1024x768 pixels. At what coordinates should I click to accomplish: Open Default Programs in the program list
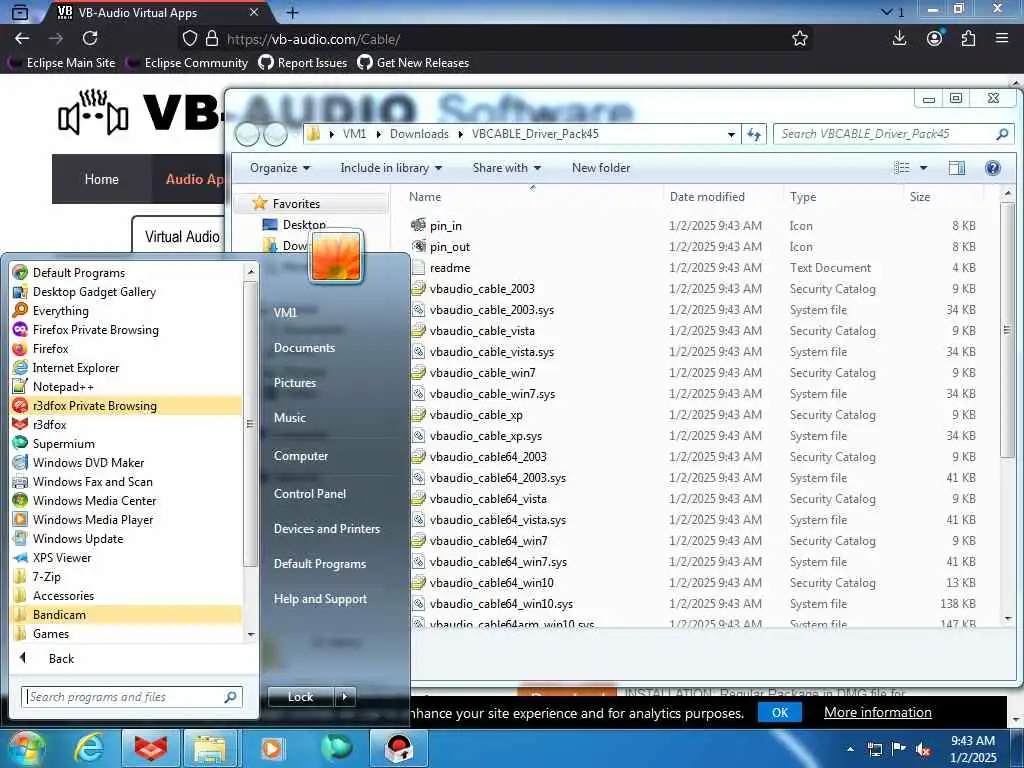point(78,272)
